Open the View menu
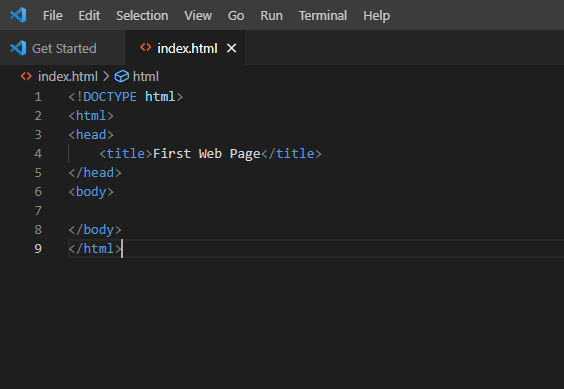 click(198, 15)
